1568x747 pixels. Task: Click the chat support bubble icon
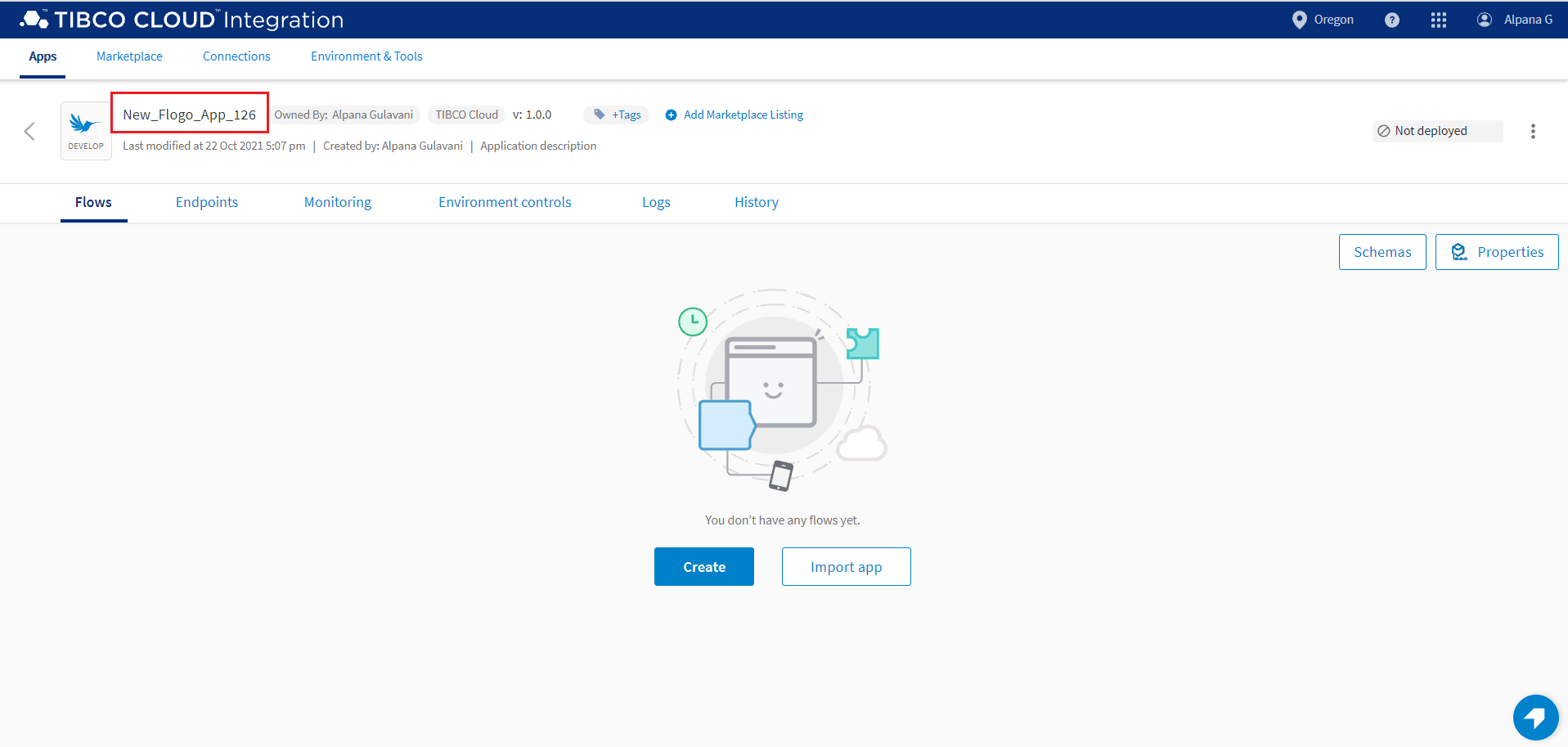[1534, 718]
